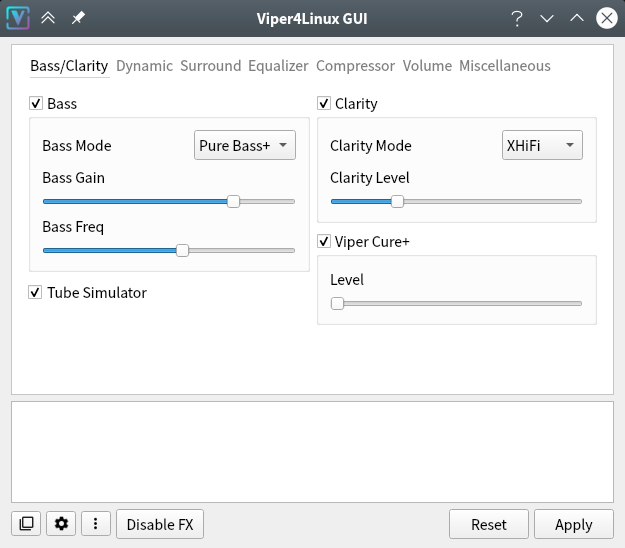Minimize window with the down chevron icon
Viewport: 625px width, 548px height.
(x=547, y=18)
